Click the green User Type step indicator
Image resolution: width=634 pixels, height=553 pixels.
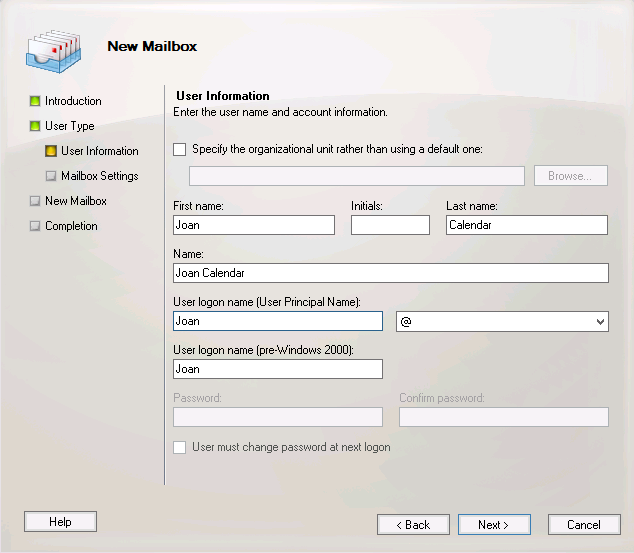(x=35, y=126)
